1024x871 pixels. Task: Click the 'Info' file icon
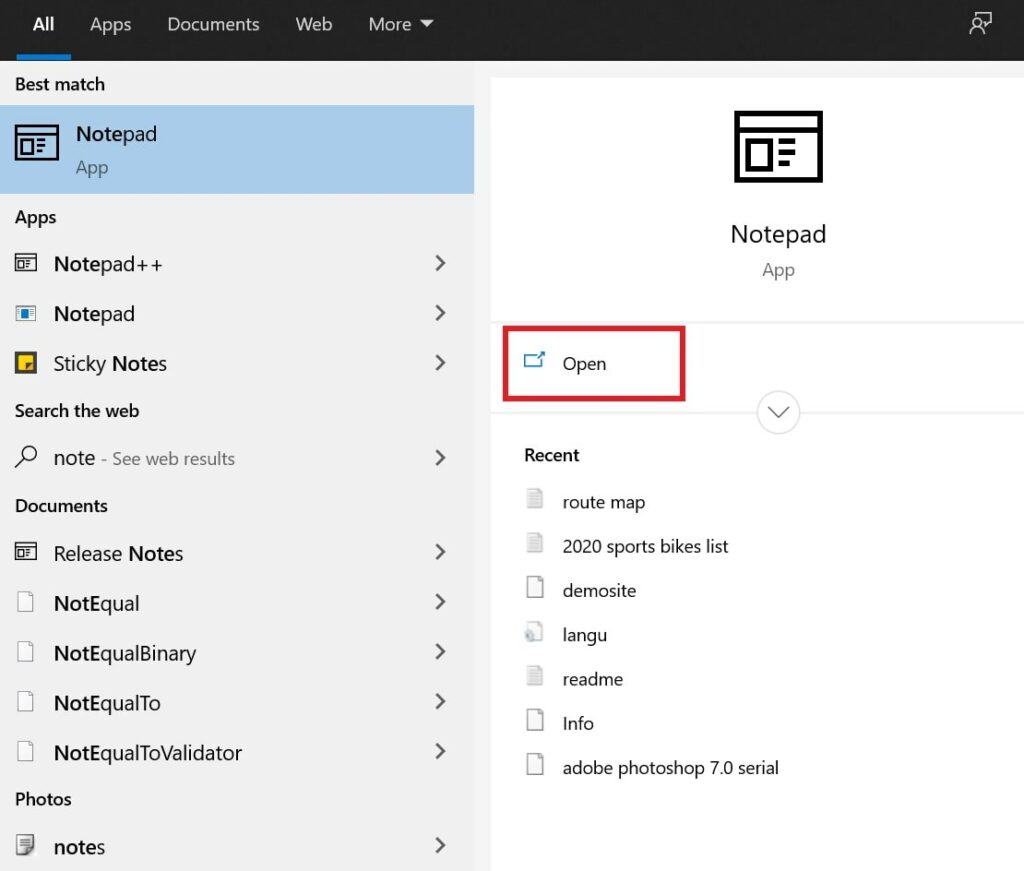[x=537, y=722]
